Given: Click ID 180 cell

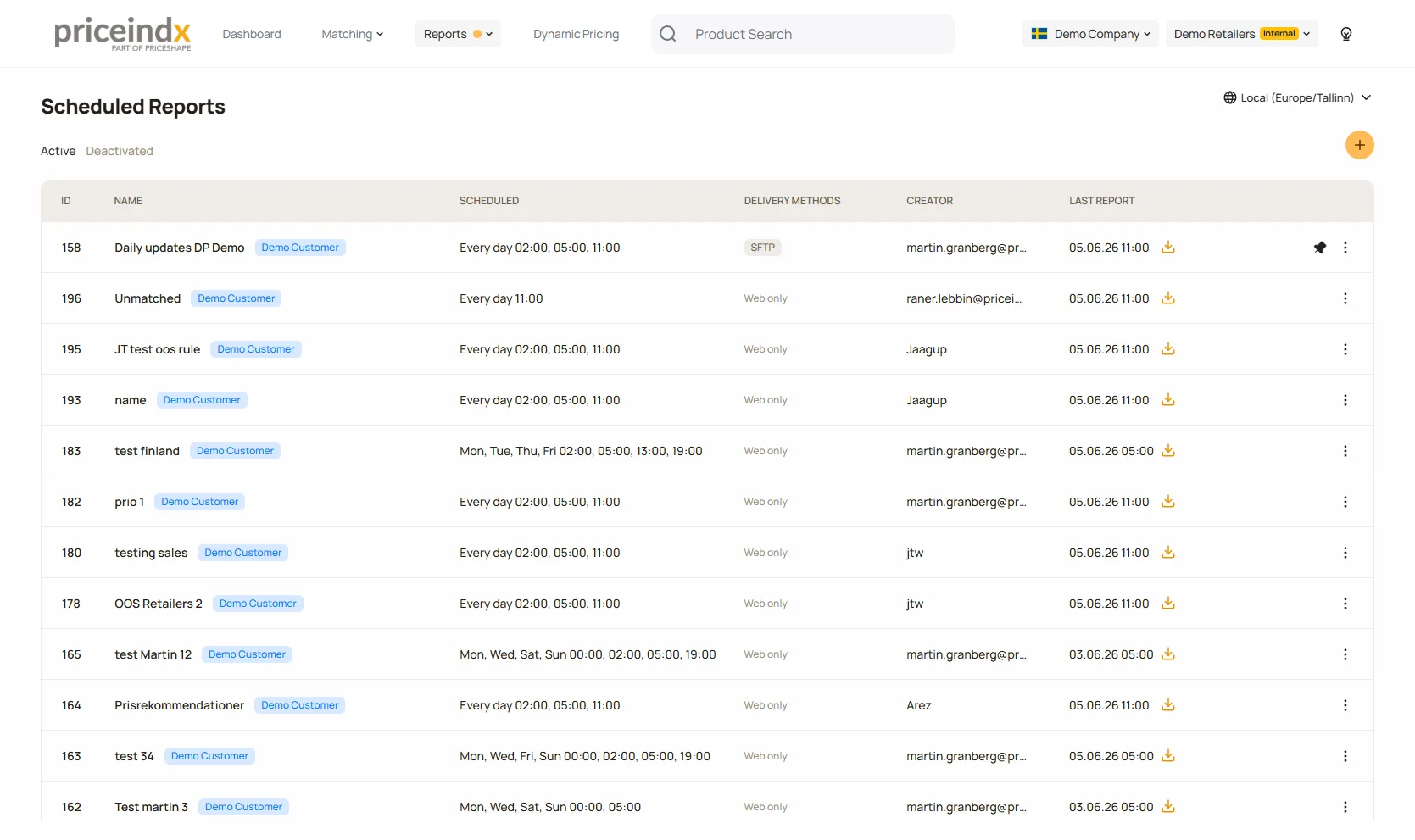Looking at the screenshot, I should 71,553.
